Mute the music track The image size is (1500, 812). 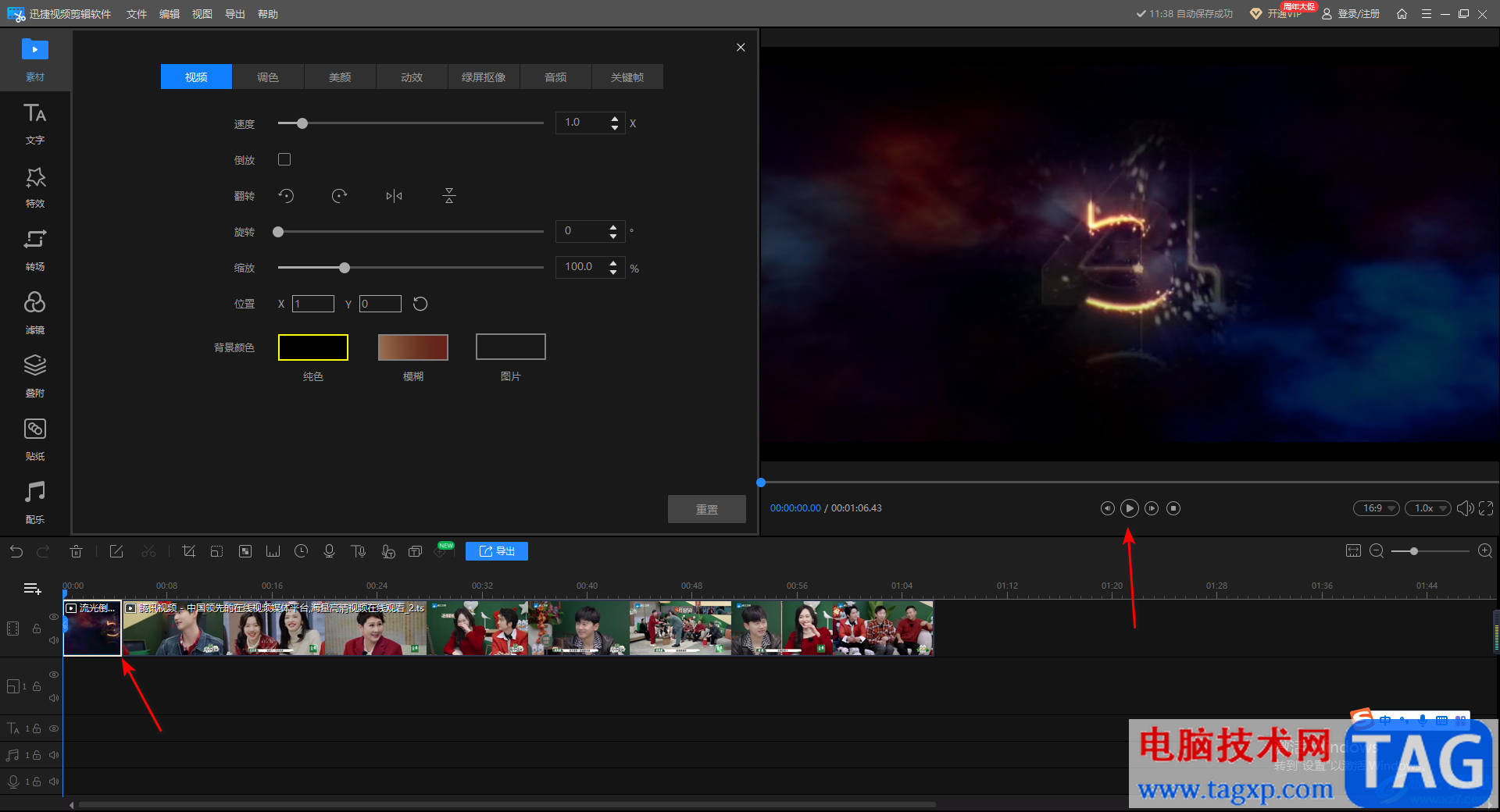pos(54,755)
